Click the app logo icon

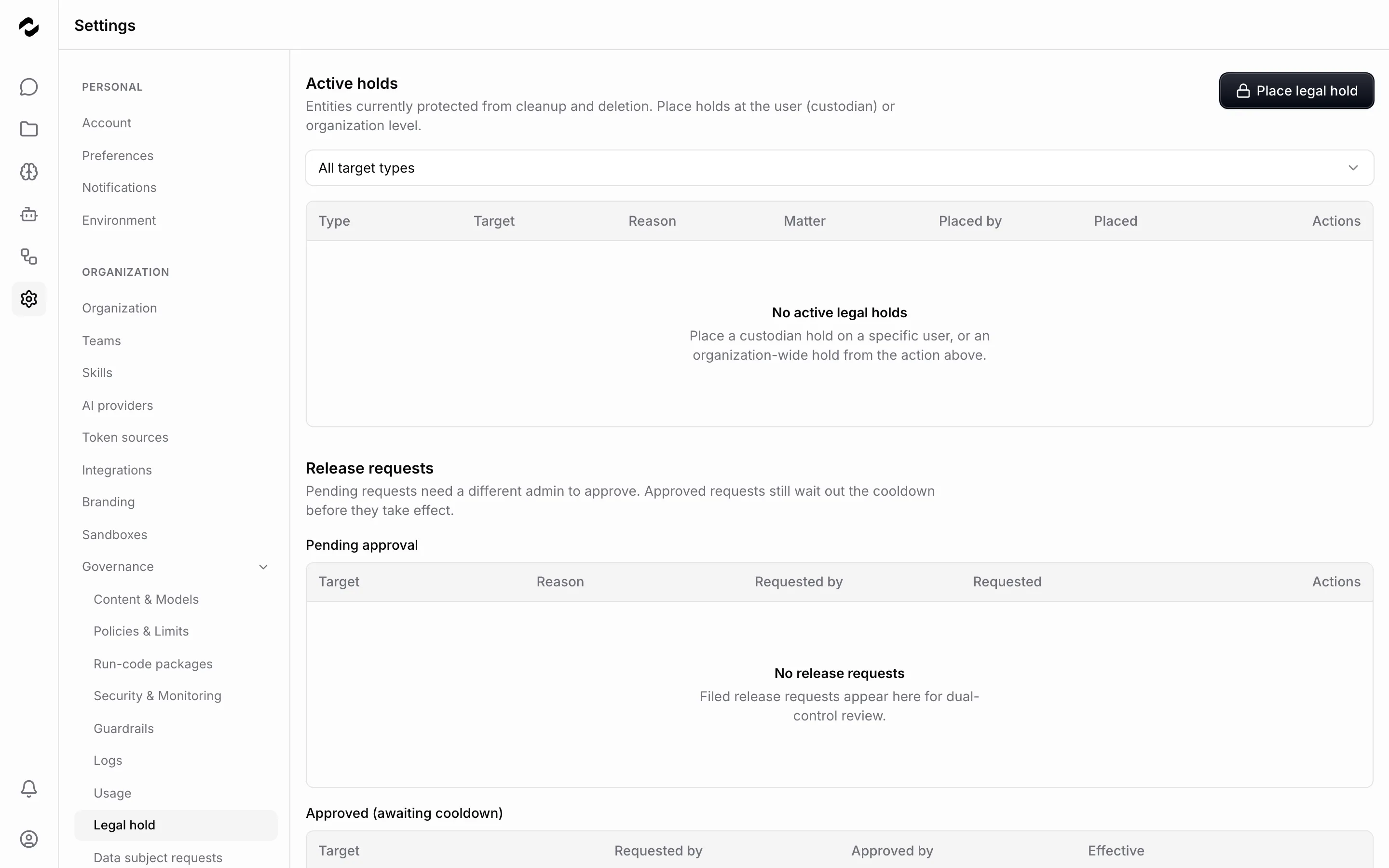tap(29, 27)
